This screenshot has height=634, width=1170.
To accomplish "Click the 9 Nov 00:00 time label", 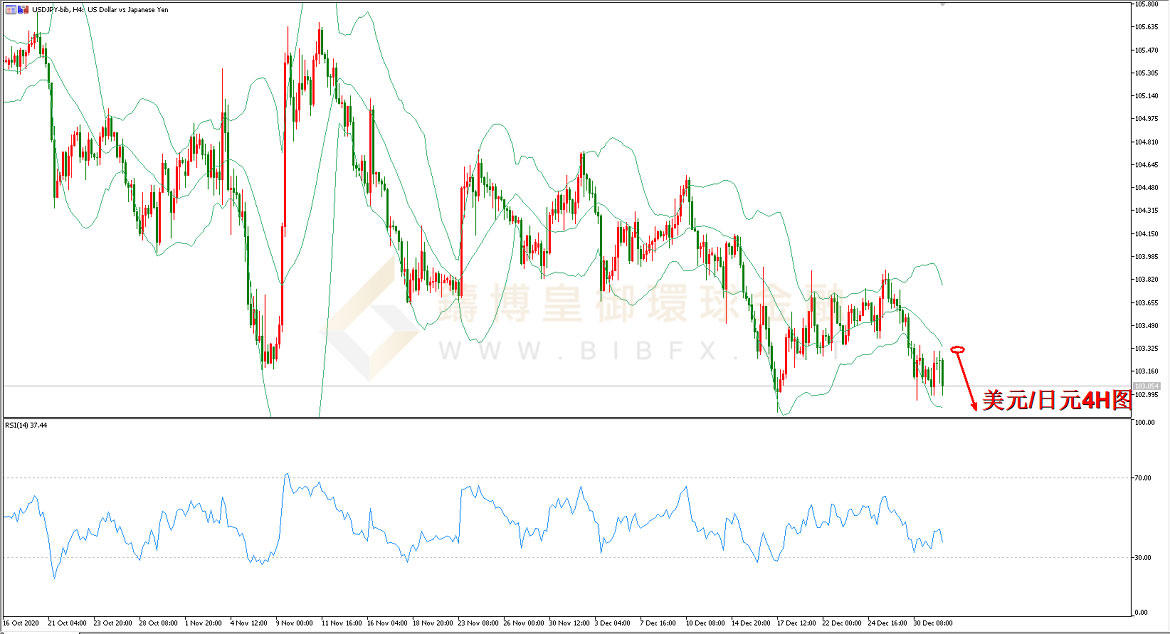I will (294, 622).
